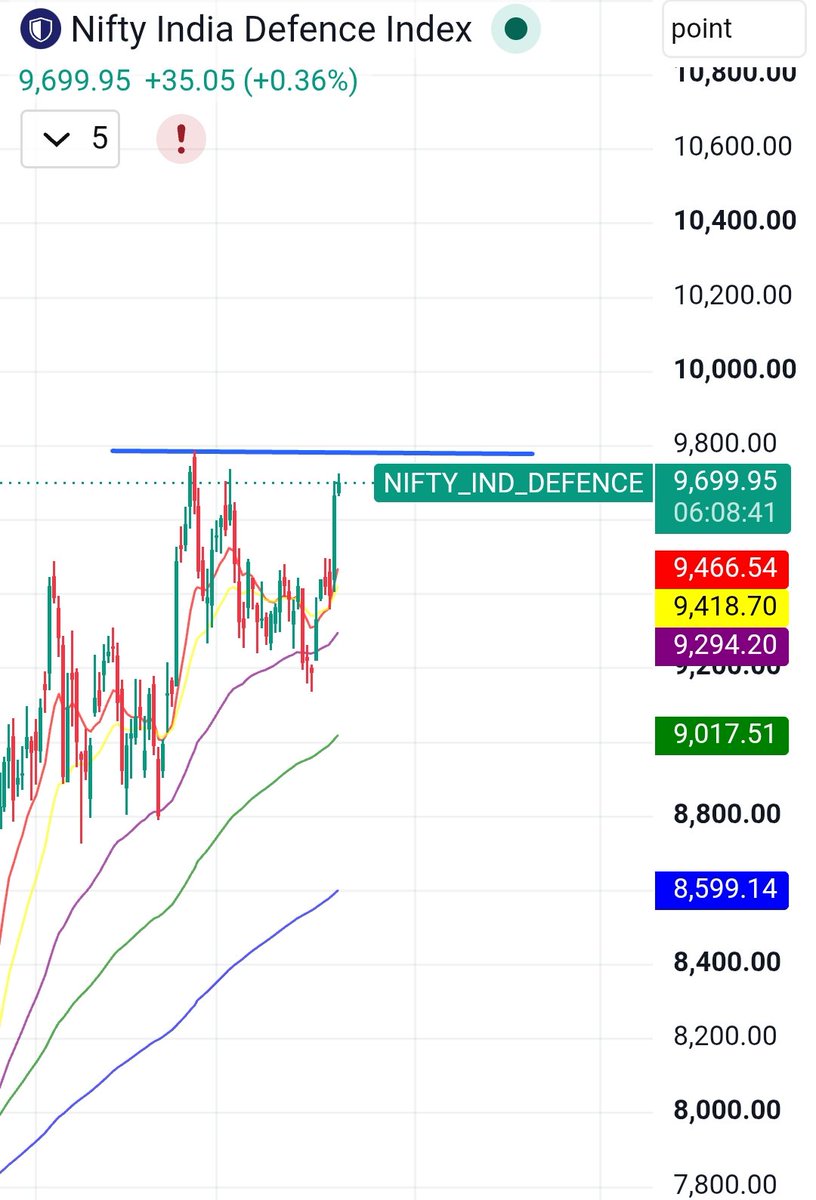Click the 10,200.00 price axis label
Image resolution: width=816 pixels, height=1200 pixels.
click(733, 295)
